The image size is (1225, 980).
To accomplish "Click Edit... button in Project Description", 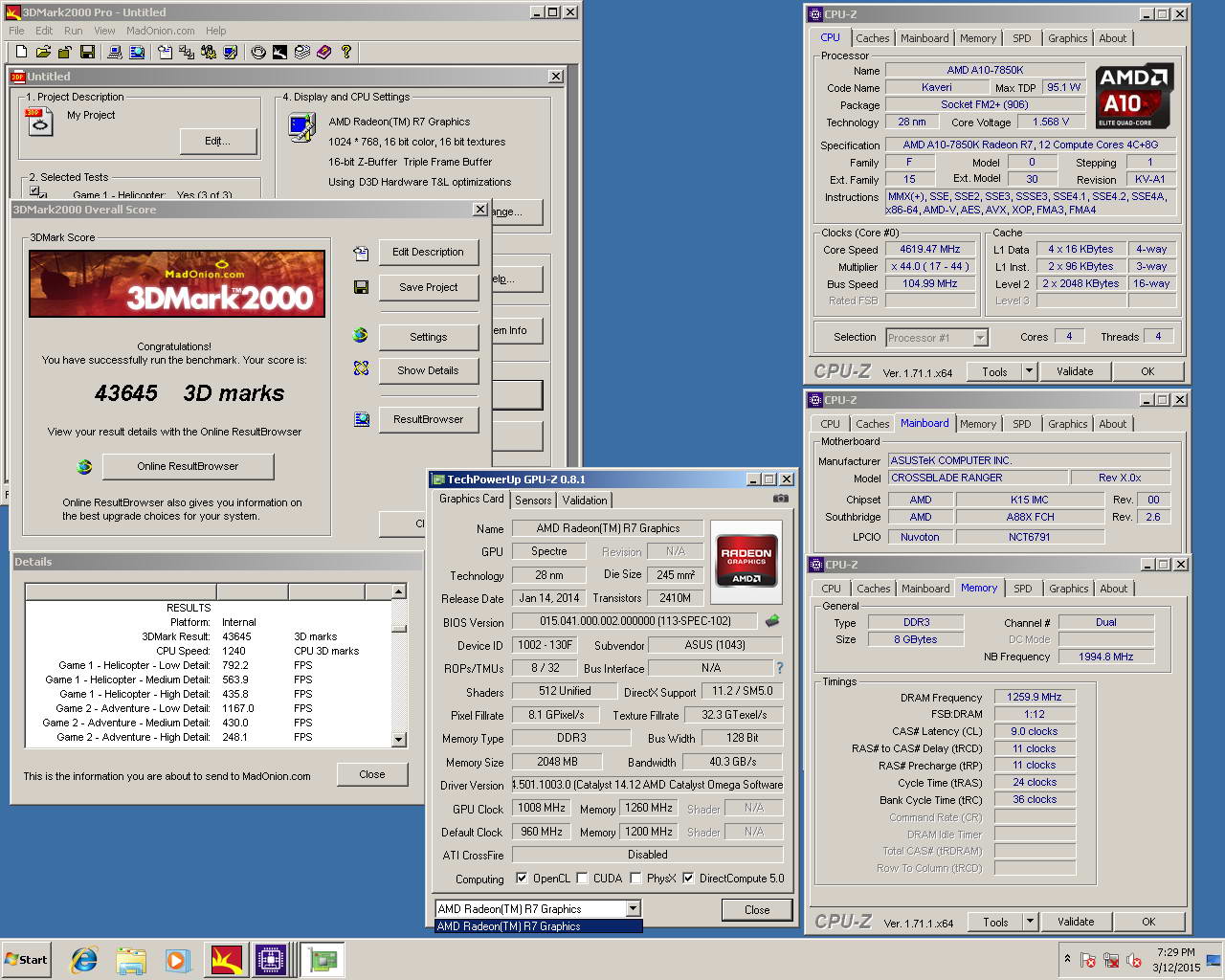I will [218, 141].
